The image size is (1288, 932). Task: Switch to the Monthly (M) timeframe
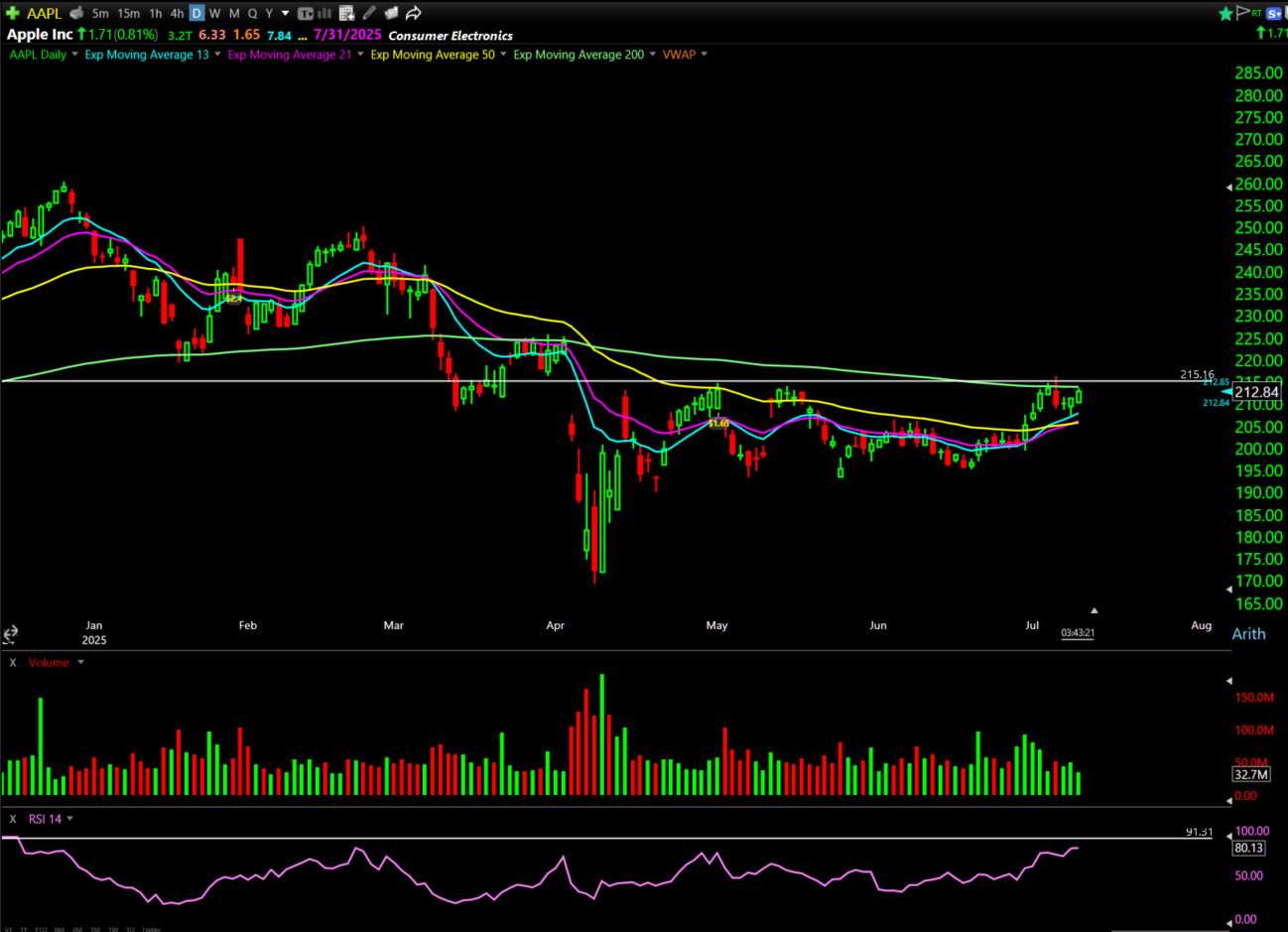tap(234, 13)
